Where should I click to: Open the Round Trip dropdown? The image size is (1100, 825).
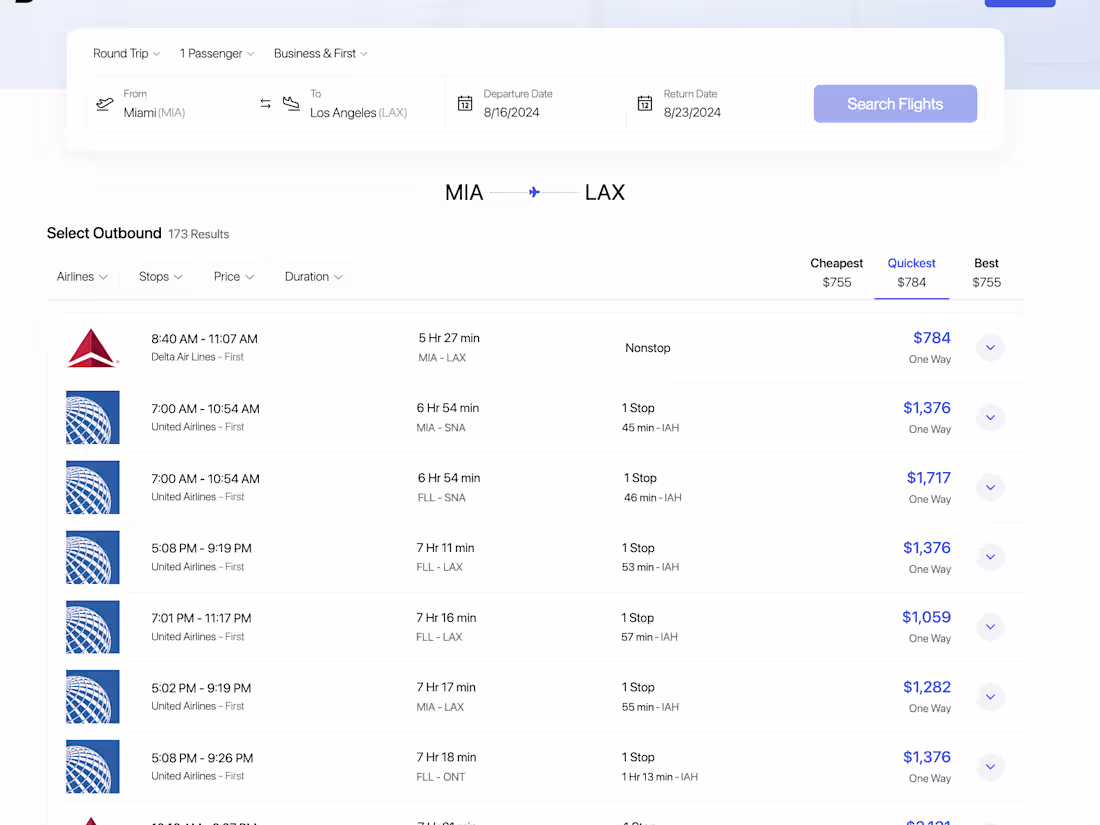(126, 53)
